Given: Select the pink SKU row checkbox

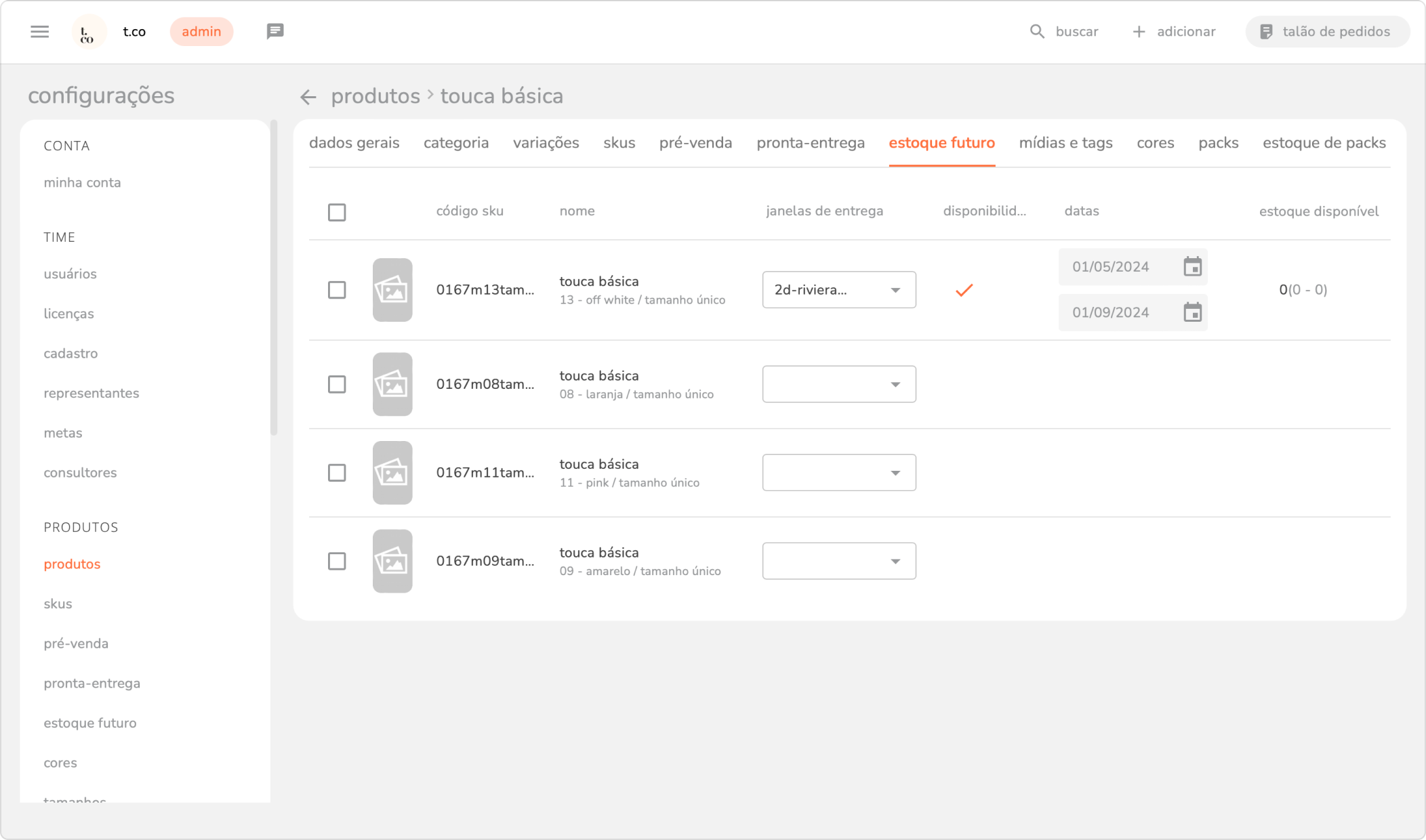Looking at the screenshot, I should 337,473.
